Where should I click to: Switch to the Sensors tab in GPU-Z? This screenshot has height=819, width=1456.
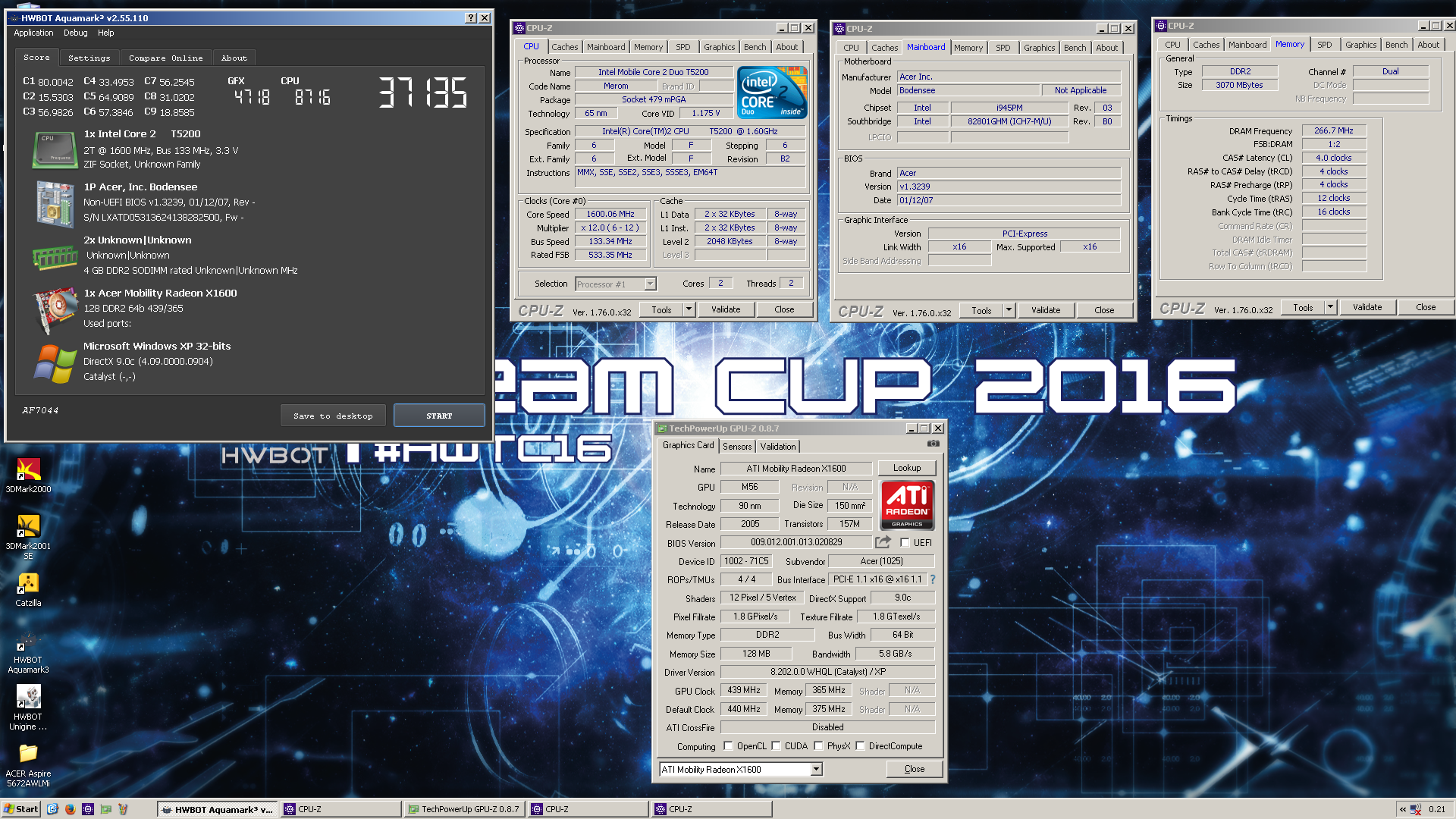(737, 446)
